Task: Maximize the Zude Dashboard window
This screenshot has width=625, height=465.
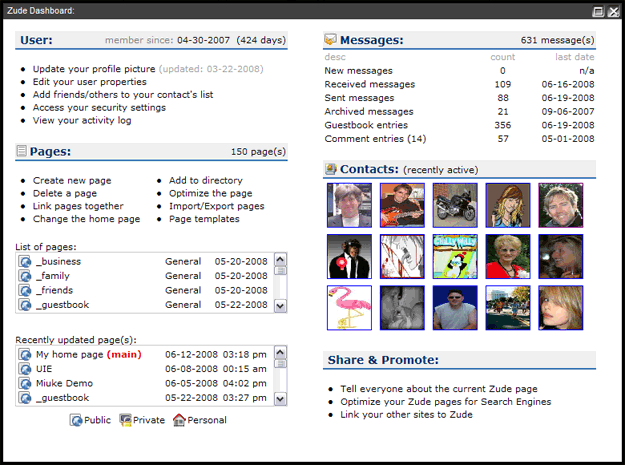Action: tap(598, 12)
